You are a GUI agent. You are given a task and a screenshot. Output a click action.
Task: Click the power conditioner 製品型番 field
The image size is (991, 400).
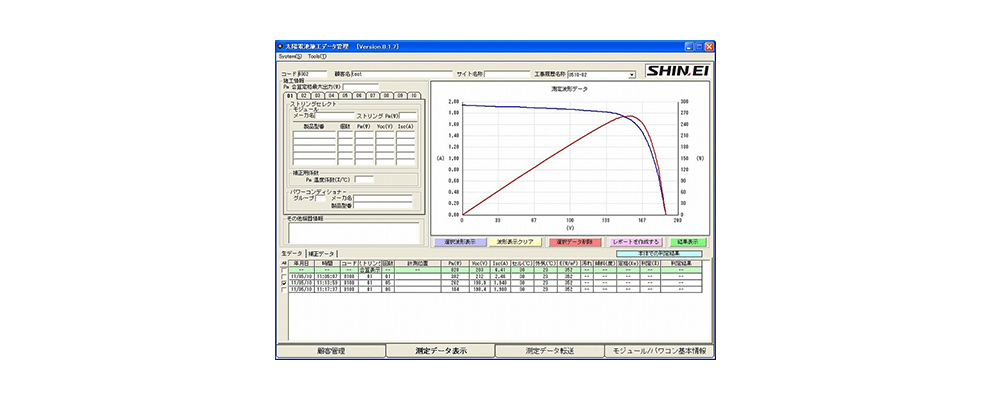click(383, 205)
